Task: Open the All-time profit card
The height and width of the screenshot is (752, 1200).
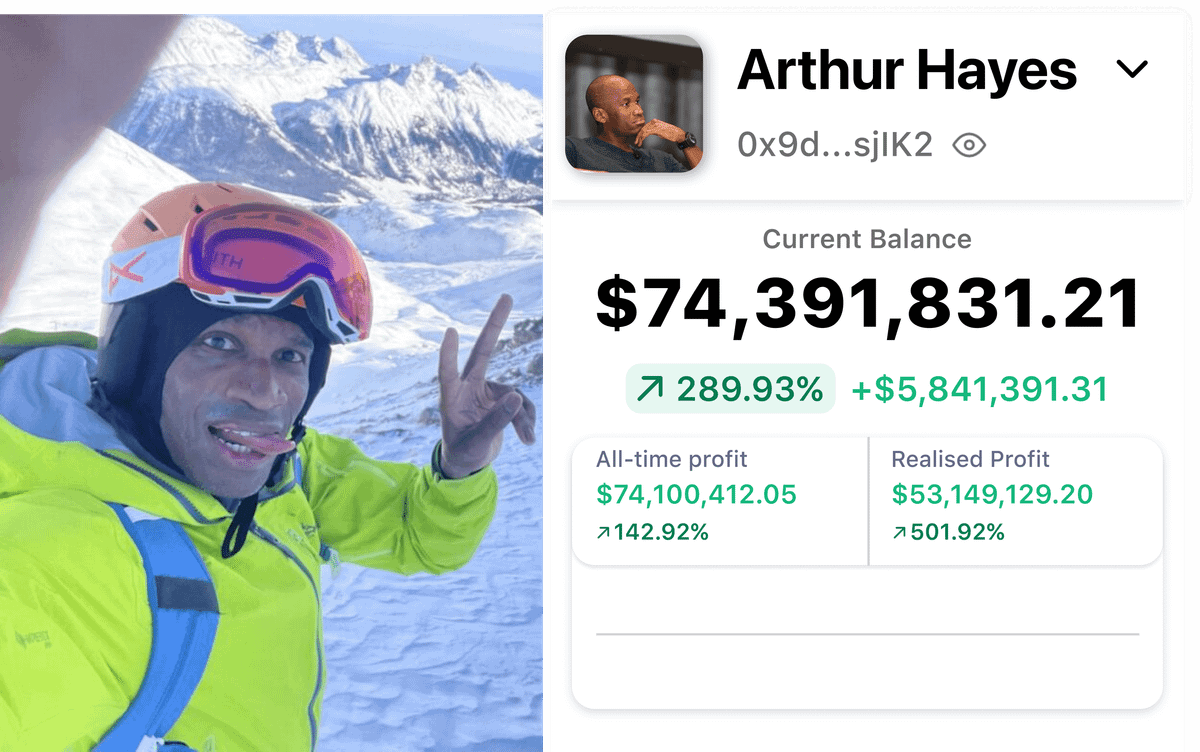Action: (720, 500)
